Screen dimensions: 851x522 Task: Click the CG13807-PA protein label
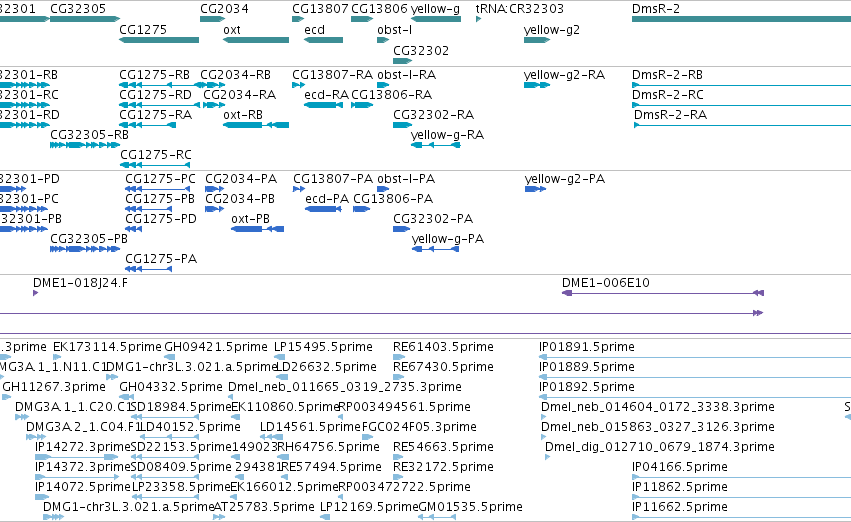click(x=333, y=179)
